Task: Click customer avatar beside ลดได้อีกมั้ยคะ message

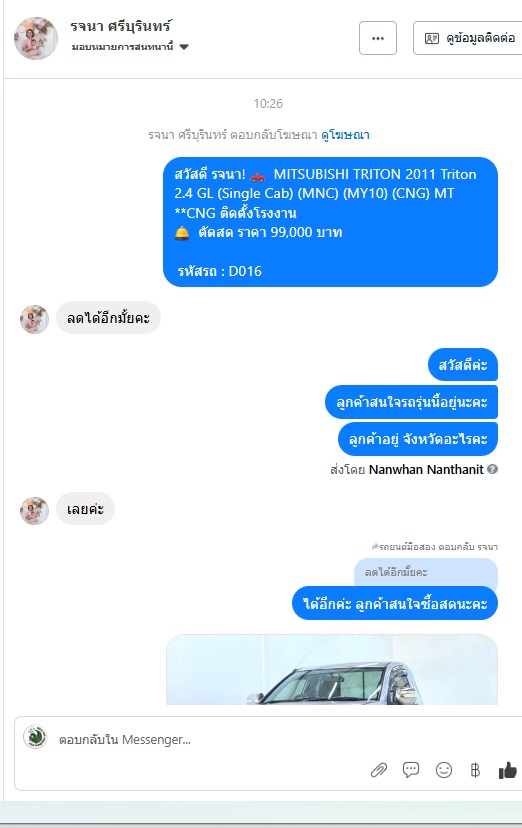Action: click(34, 319)
